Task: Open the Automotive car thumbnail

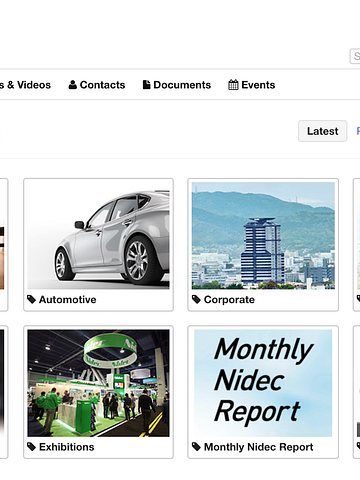Action: tap(98, 236)
